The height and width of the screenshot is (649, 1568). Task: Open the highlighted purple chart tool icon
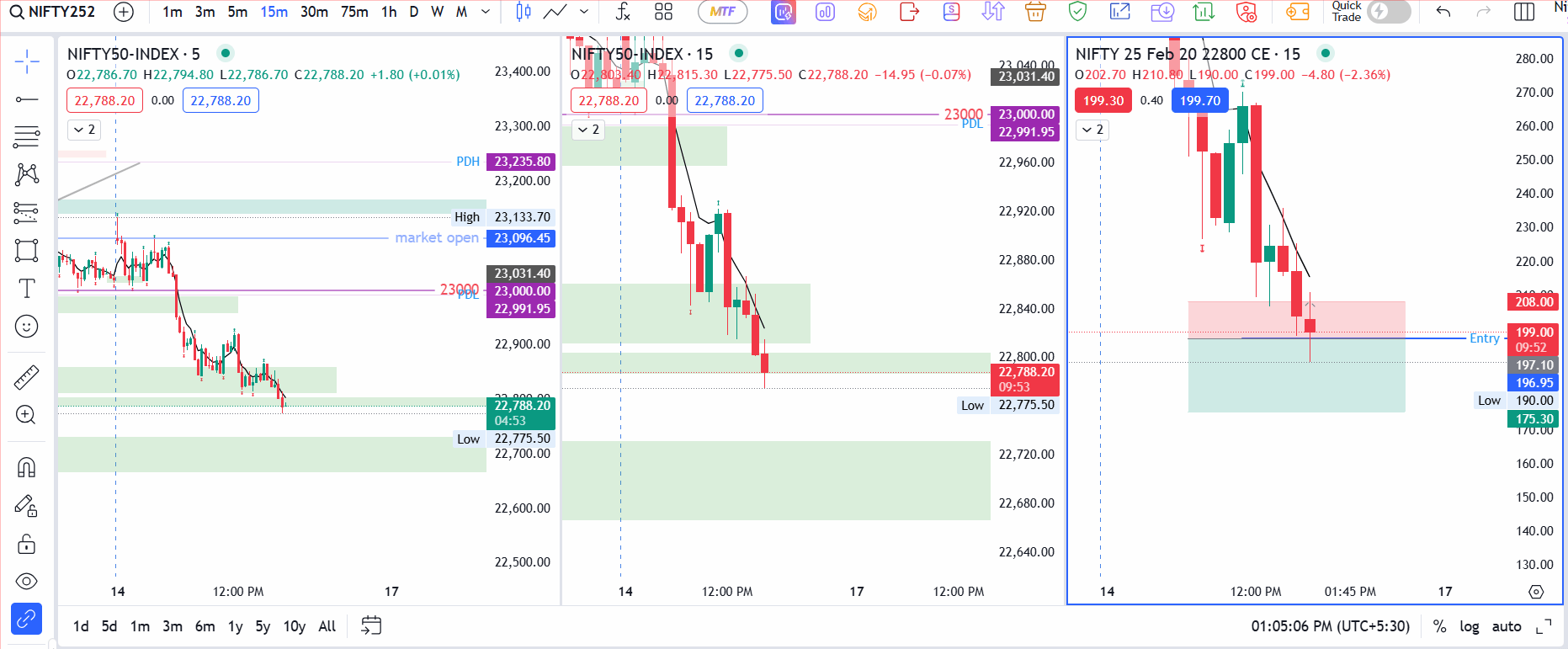[784, 12]
